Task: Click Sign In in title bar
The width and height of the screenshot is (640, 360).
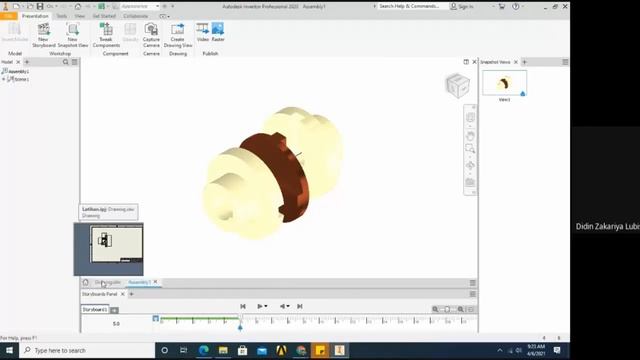Action: [x=462, y=6]
